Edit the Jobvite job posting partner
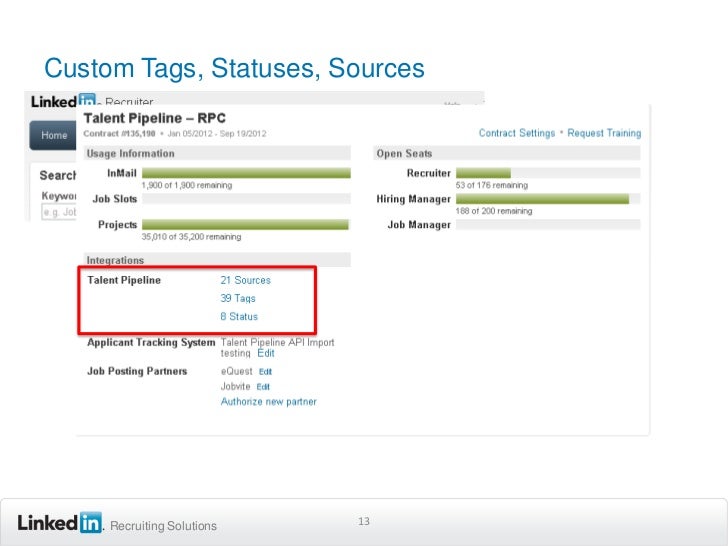Viewport: 728px width, 546px height. click(263, 387)
